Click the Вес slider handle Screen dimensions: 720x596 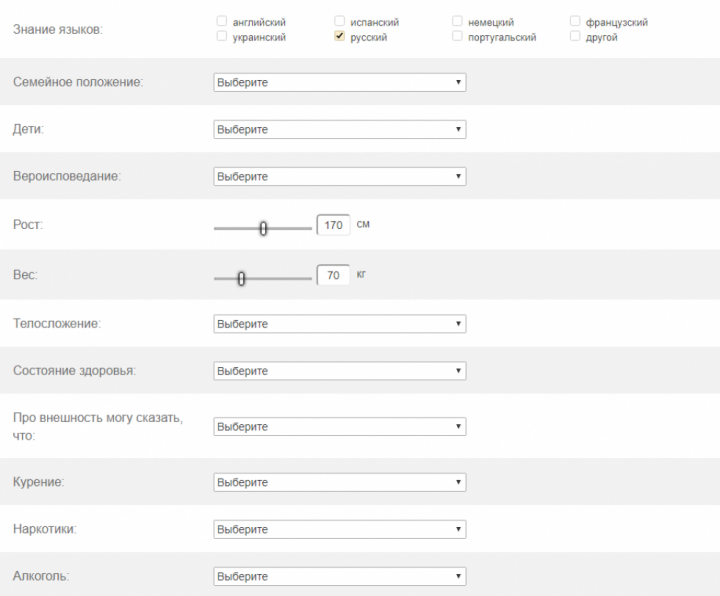[241, 278]
